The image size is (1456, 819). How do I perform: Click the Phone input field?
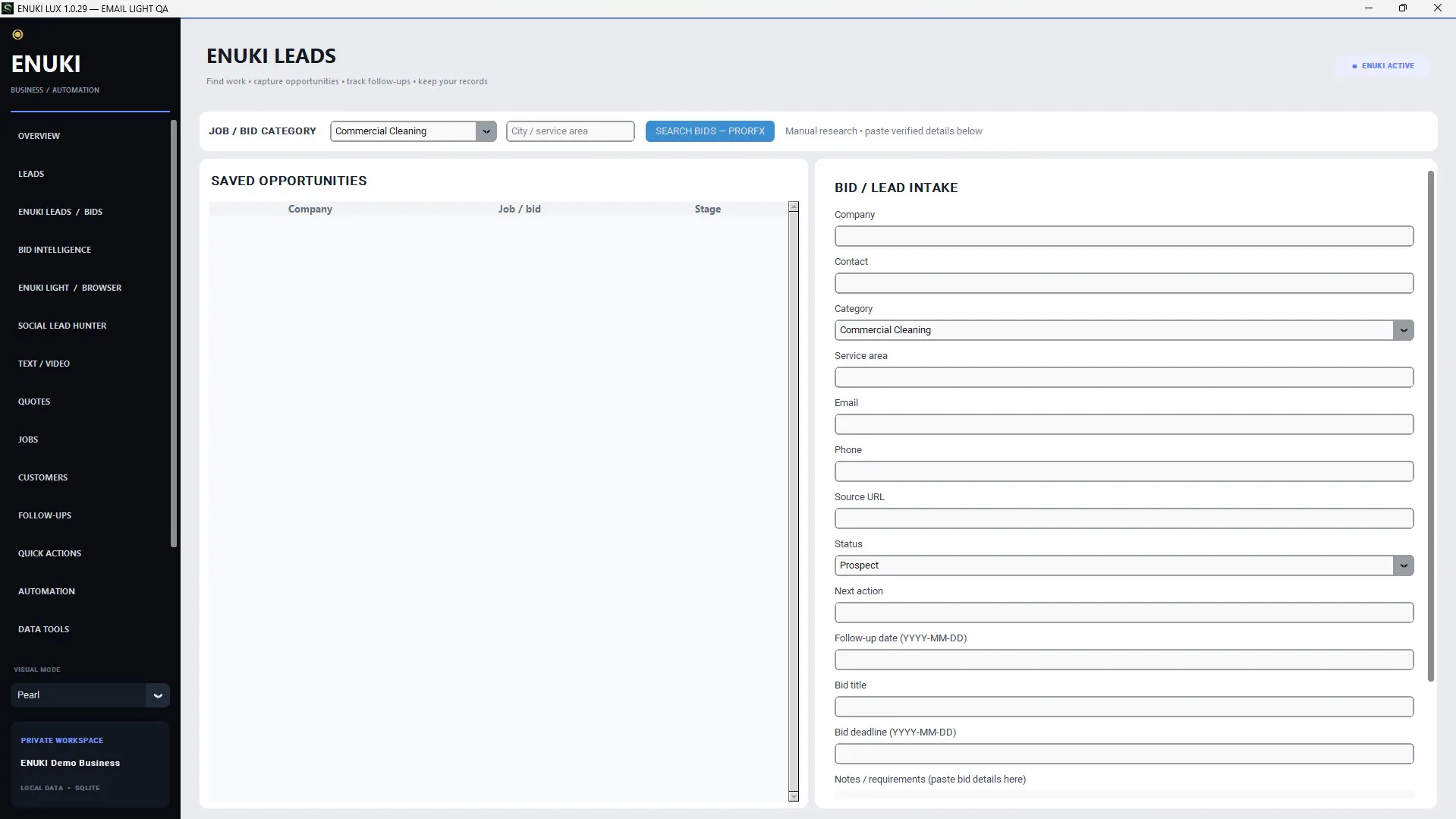click(1124, 471)
